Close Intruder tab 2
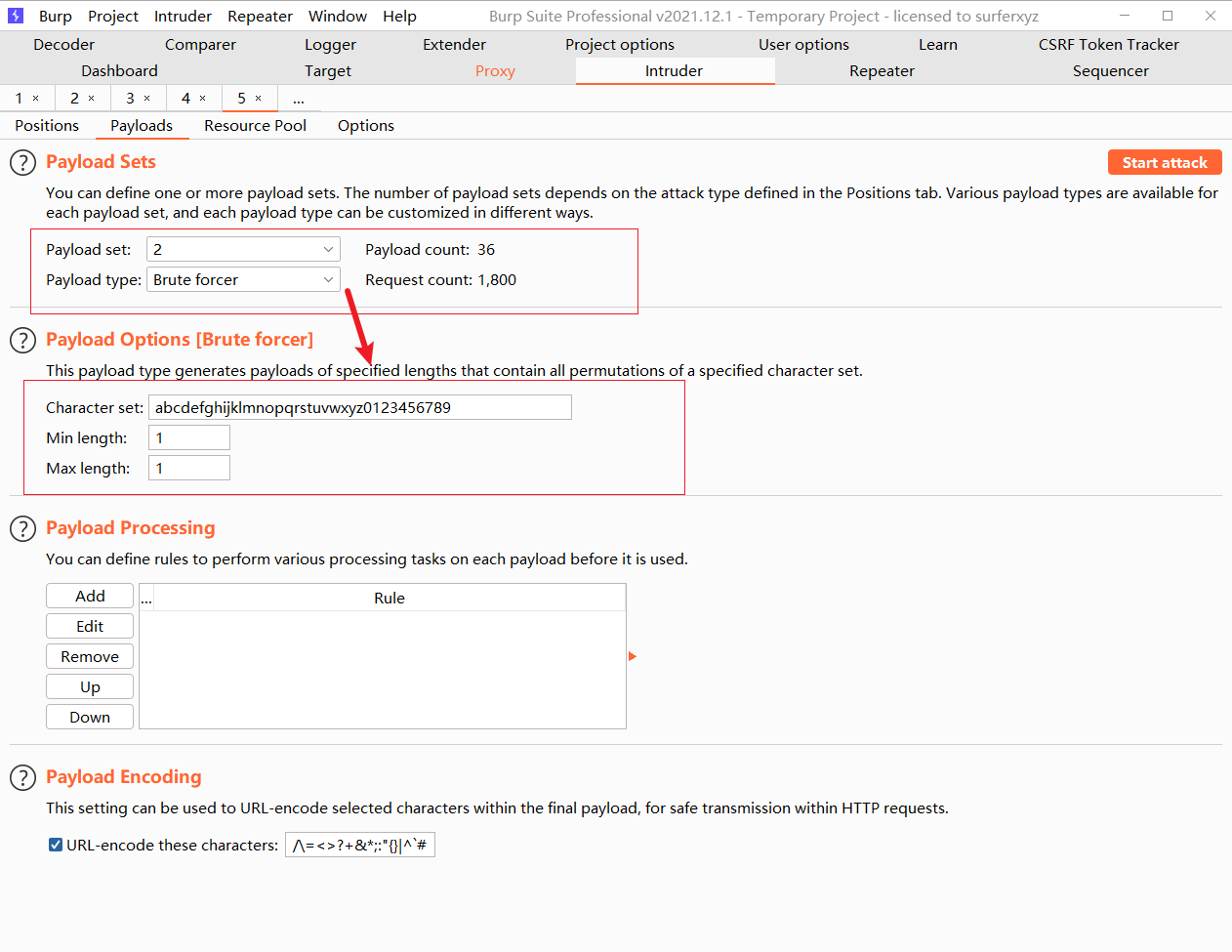 click(x=92, y=99)
